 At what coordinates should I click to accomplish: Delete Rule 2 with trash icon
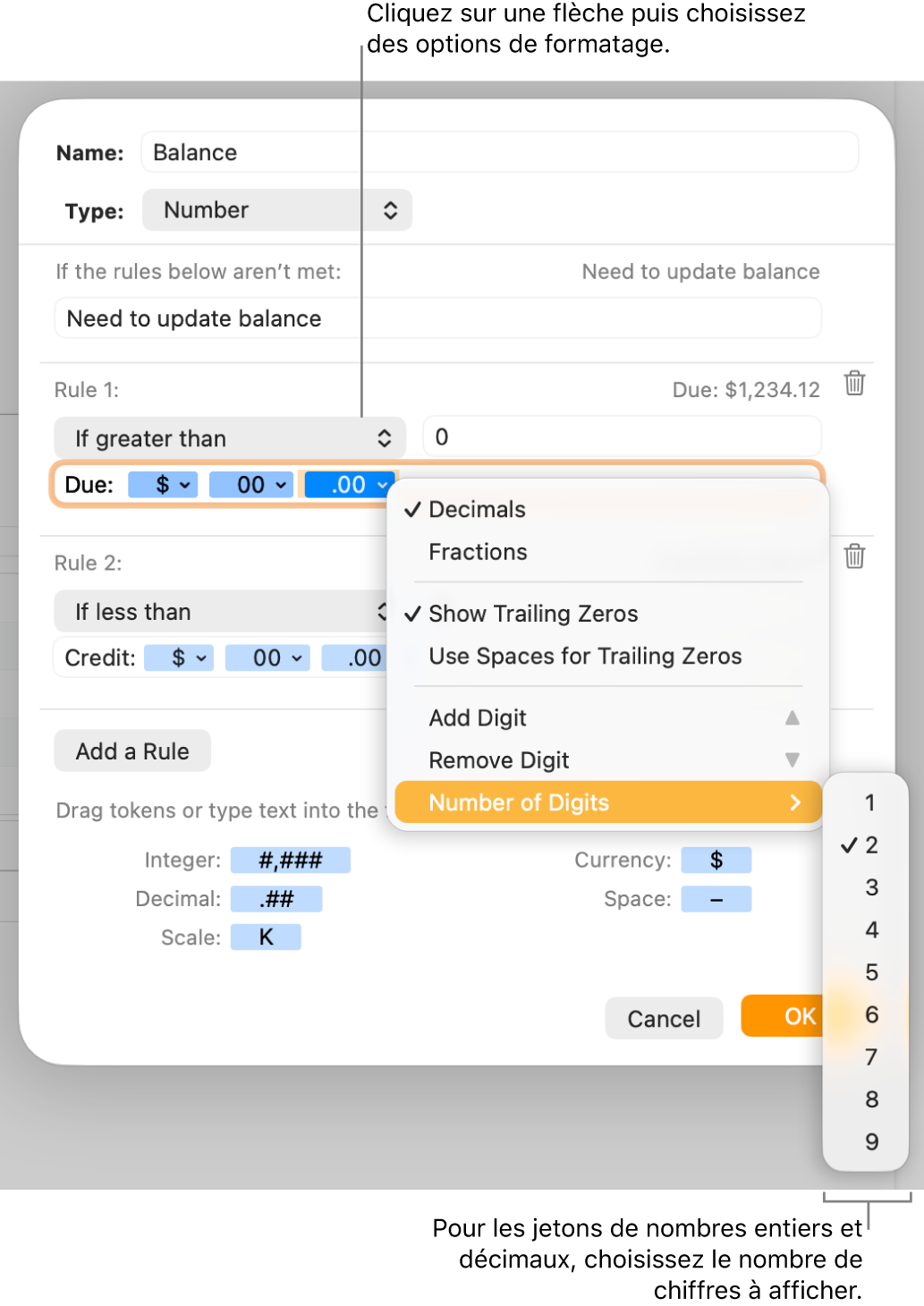pos(854,556)
